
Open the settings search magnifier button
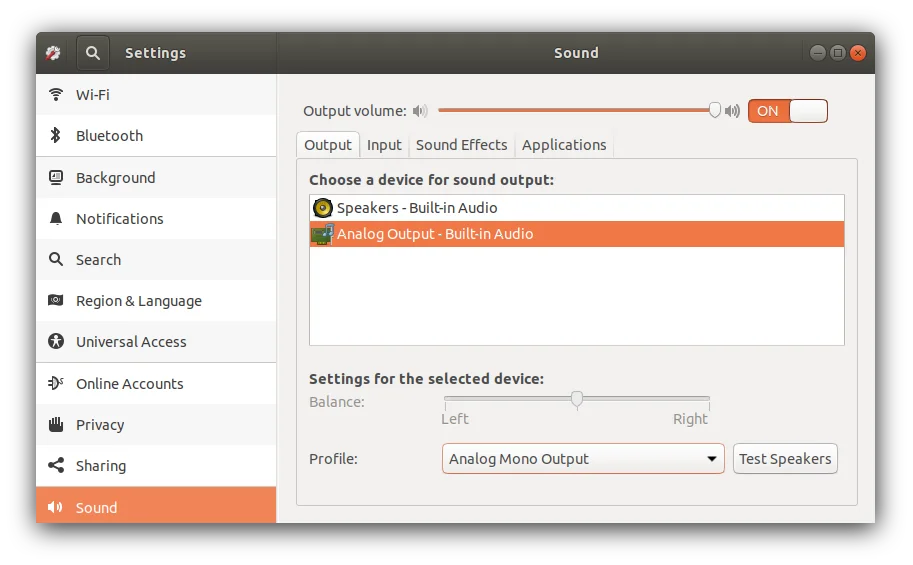93,53
